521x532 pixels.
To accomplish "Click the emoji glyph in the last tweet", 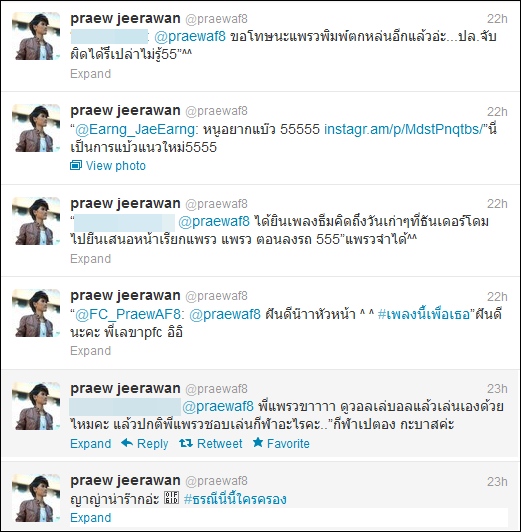I will [x=171, y=498].
